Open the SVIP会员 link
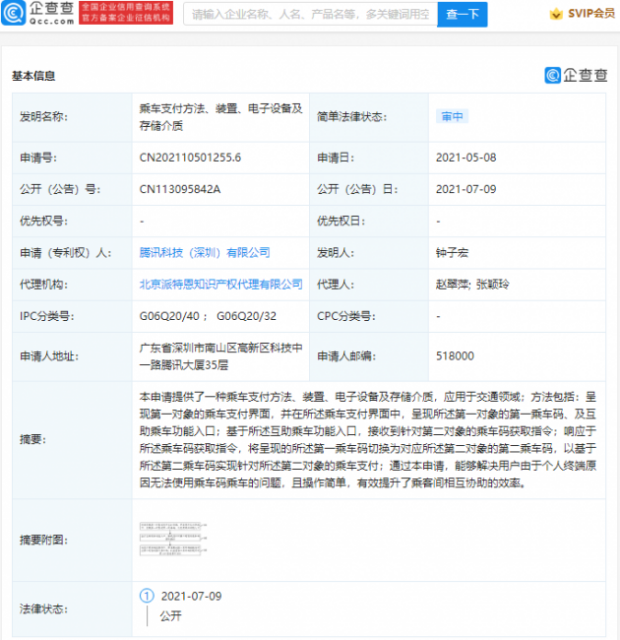The image size is (620, 640). tap(591, 14)
